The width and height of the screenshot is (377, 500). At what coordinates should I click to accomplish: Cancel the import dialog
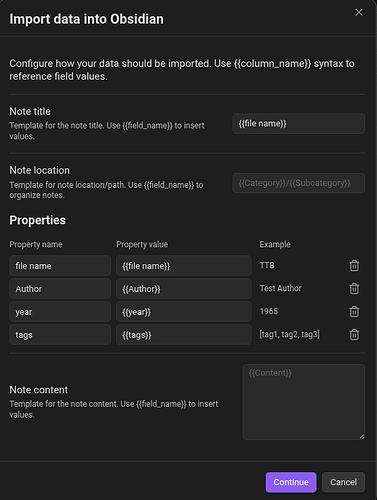[x=343, y=482]
